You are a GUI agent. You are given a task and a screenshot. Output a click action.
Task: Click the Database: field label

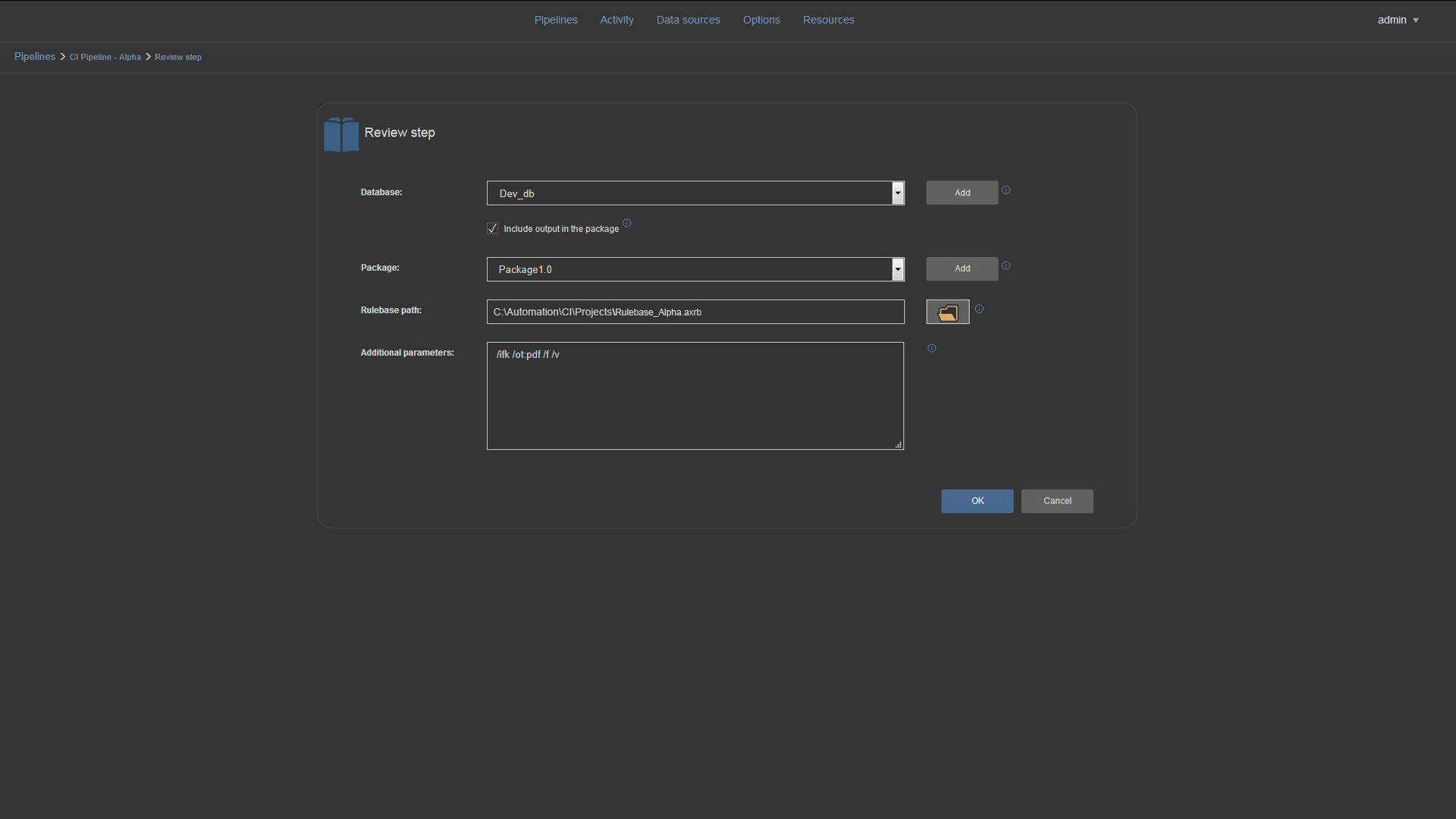point(381,192)
